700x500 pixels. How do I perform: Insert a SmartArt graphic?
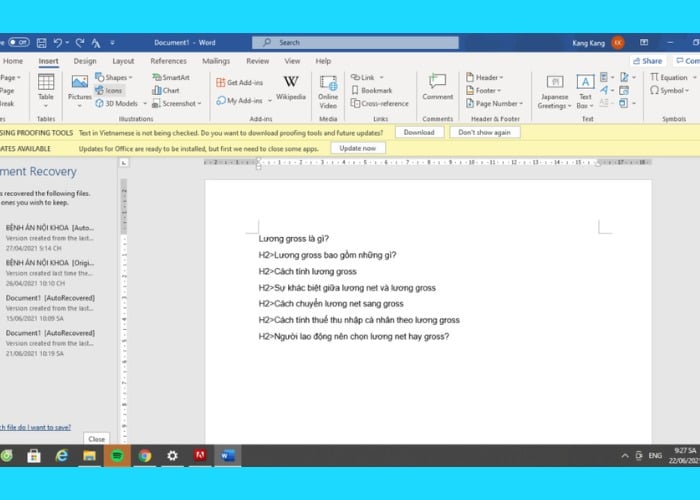click(170, 77)
